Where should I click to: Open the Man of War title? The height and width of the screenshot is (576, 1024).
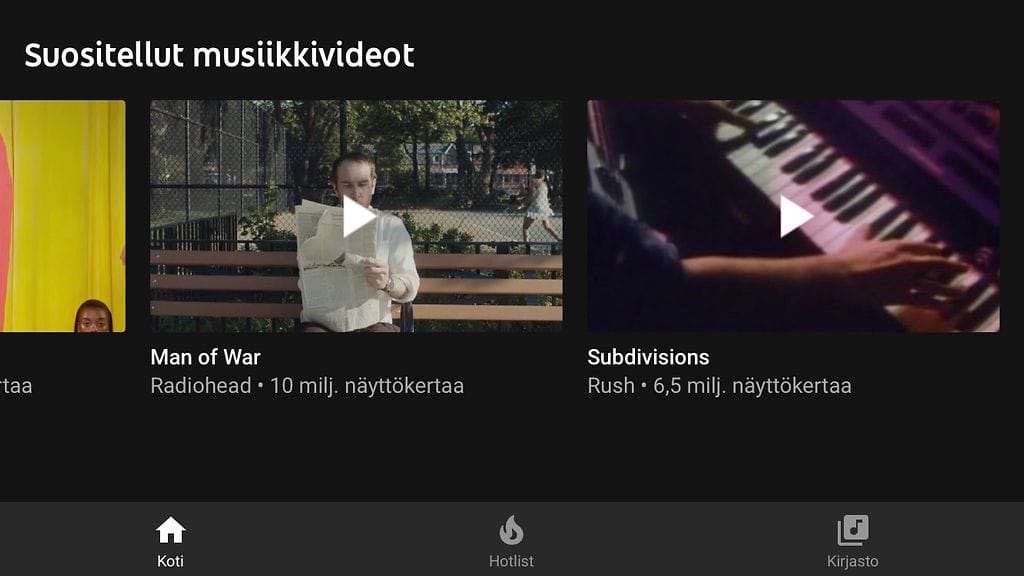tap(205, 357)
